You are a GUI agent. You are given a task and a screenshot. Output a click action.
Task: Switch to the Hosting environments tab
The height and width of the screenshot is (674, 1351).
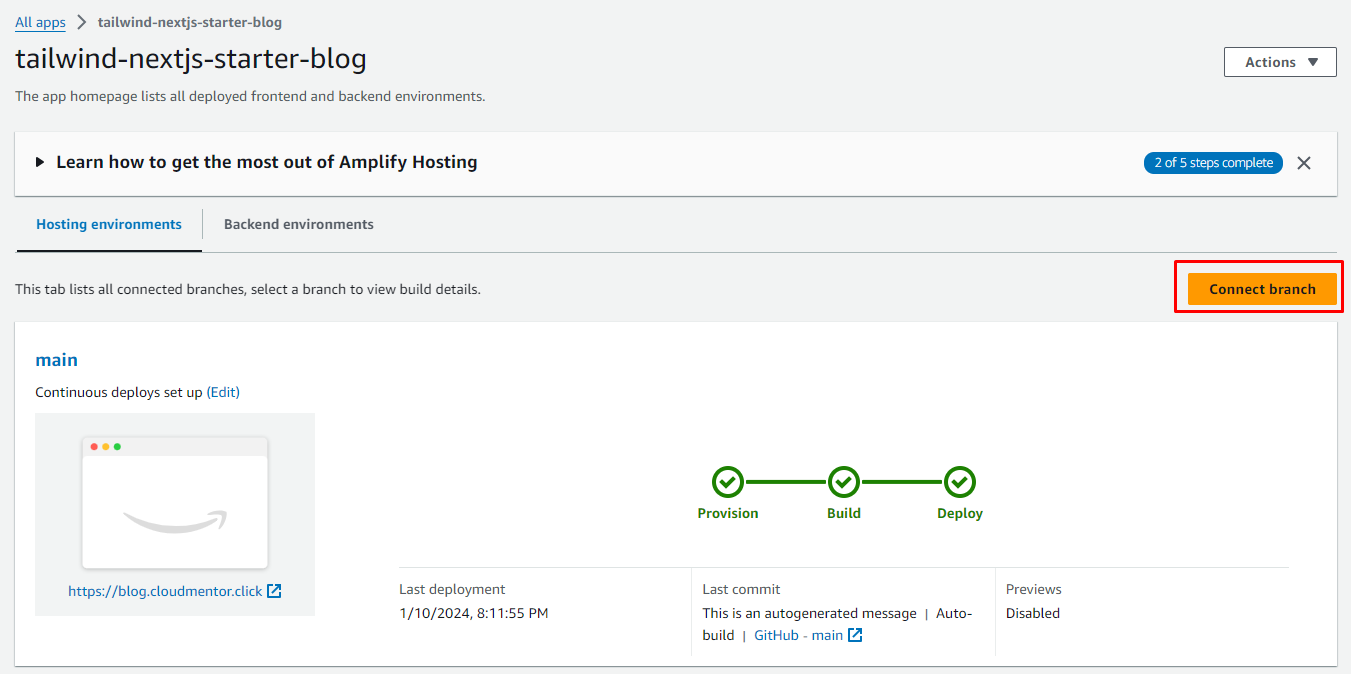pyautogui.click(x=109, y=224)
